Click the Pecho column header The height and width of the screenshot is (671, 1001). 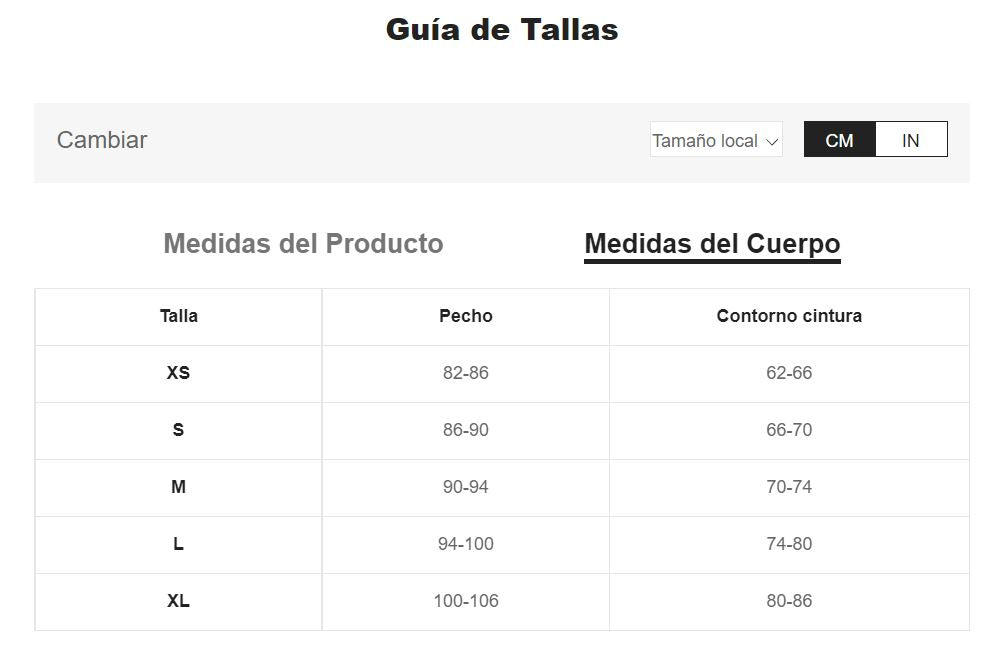click(x=466, y=316)
